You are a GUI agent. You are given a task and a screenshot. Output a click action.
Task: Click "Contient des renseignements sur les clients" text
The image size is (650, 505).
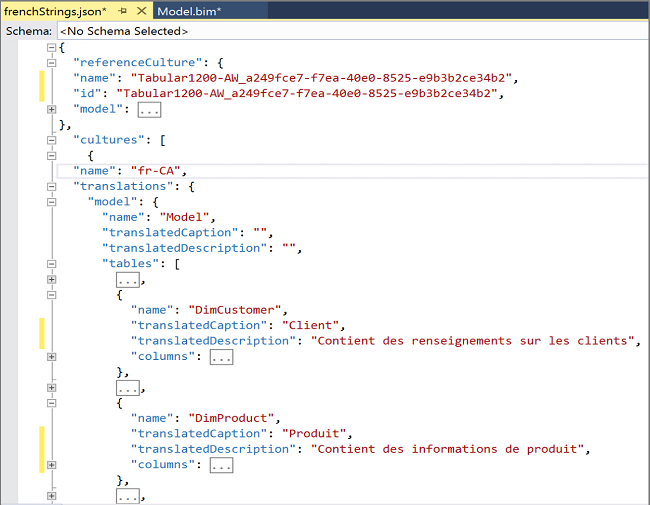473,341
